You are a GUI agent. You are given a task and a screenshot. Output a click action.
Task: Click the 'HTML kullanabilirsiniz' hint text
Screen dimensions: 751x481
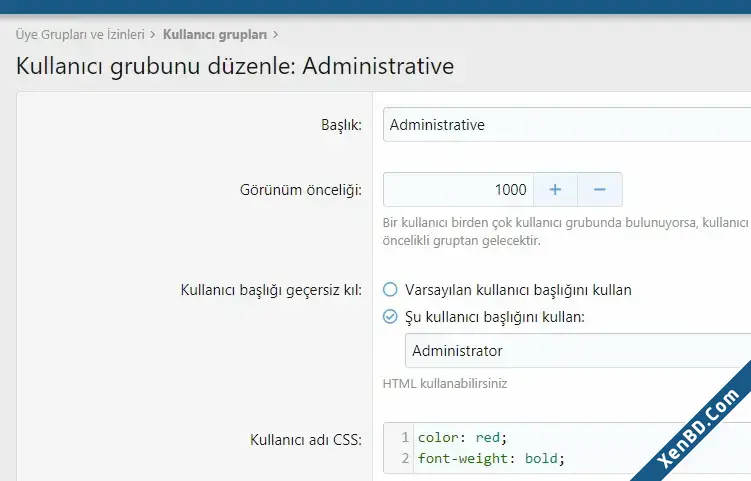point(444,384)
